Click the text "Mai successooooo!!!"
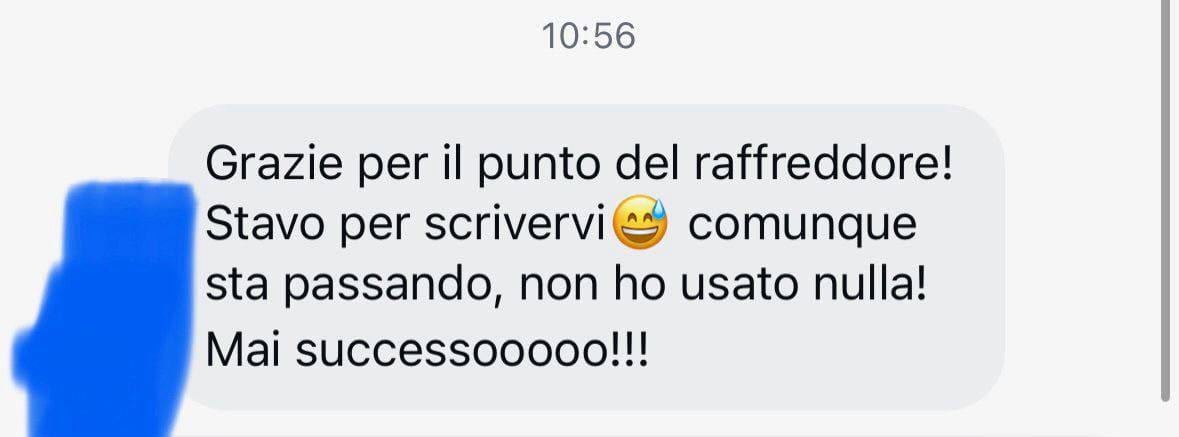The image size is (1179, 437). [426, 351]
